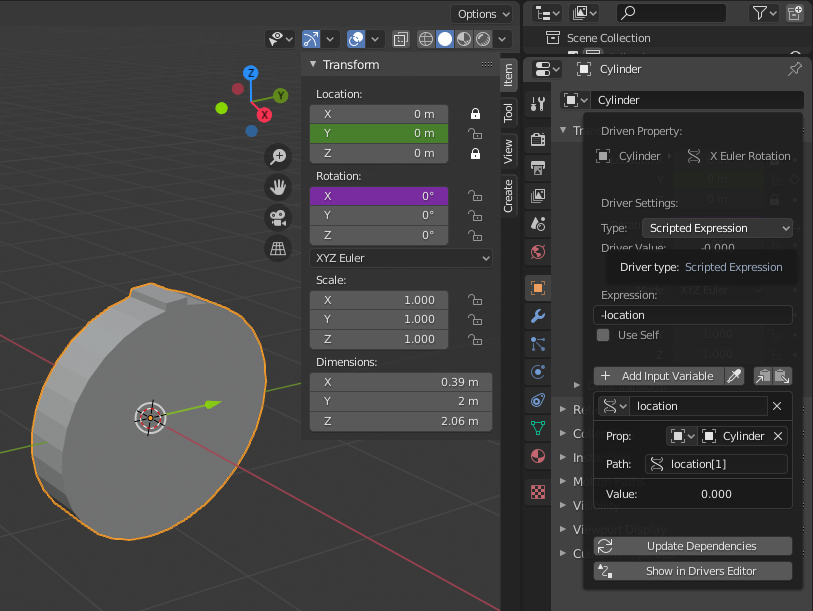Unlock the Location X lock
The image size is (813, 611).
[475, 114]
